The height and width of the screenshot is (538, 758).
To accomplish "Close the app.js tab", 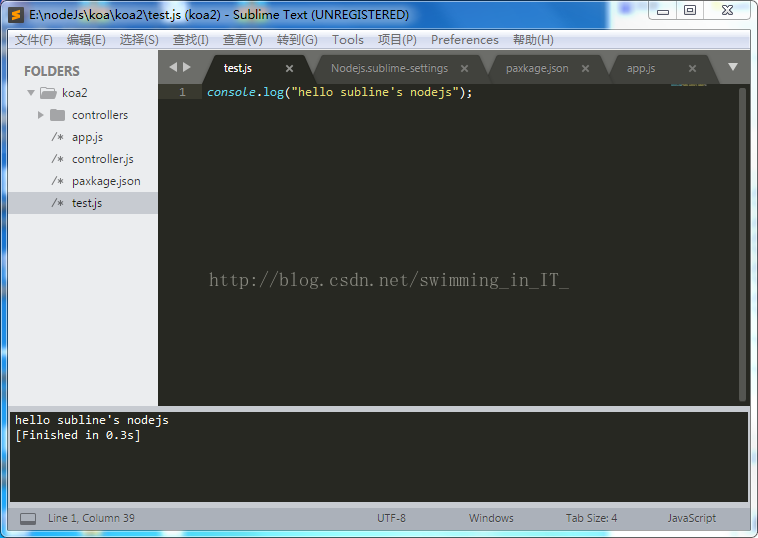I will pyautogui.click(x=692, y=69).
